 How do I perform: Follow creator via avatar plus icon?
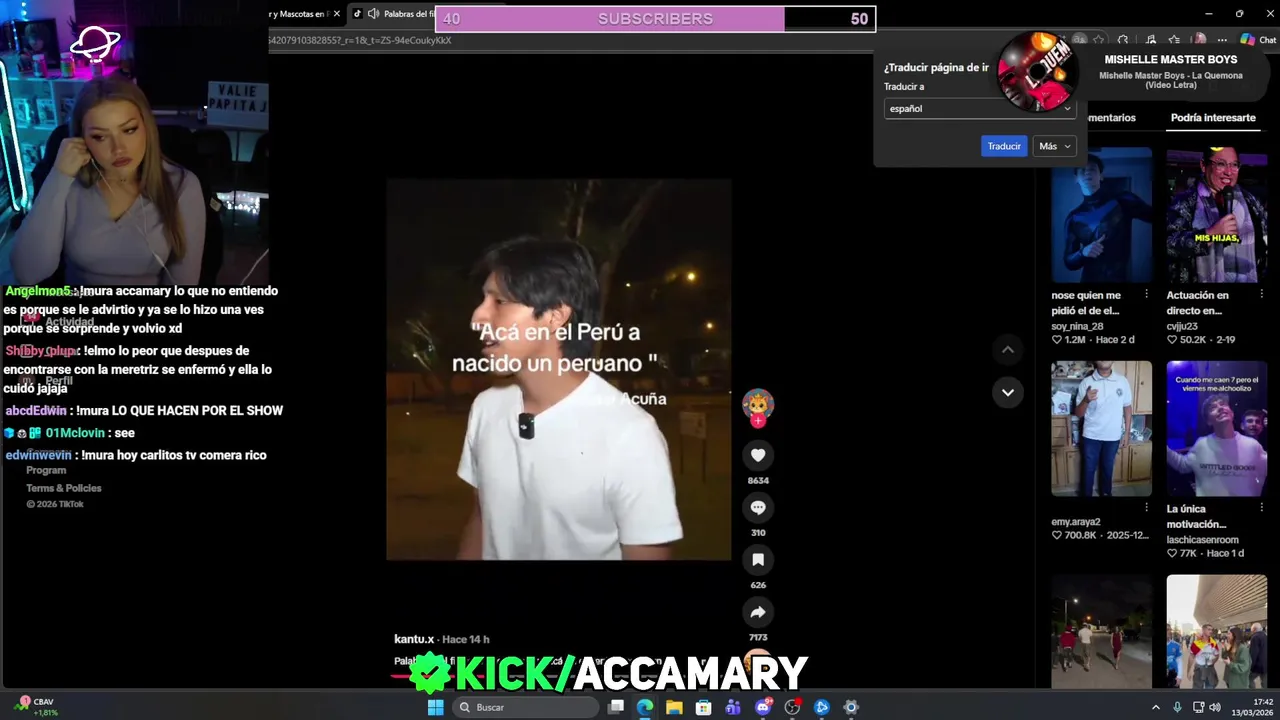coord(758,421)
